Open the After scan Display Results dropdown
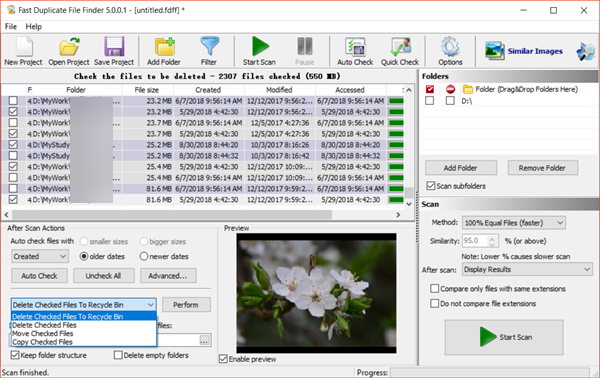 (x=527, y=269)
